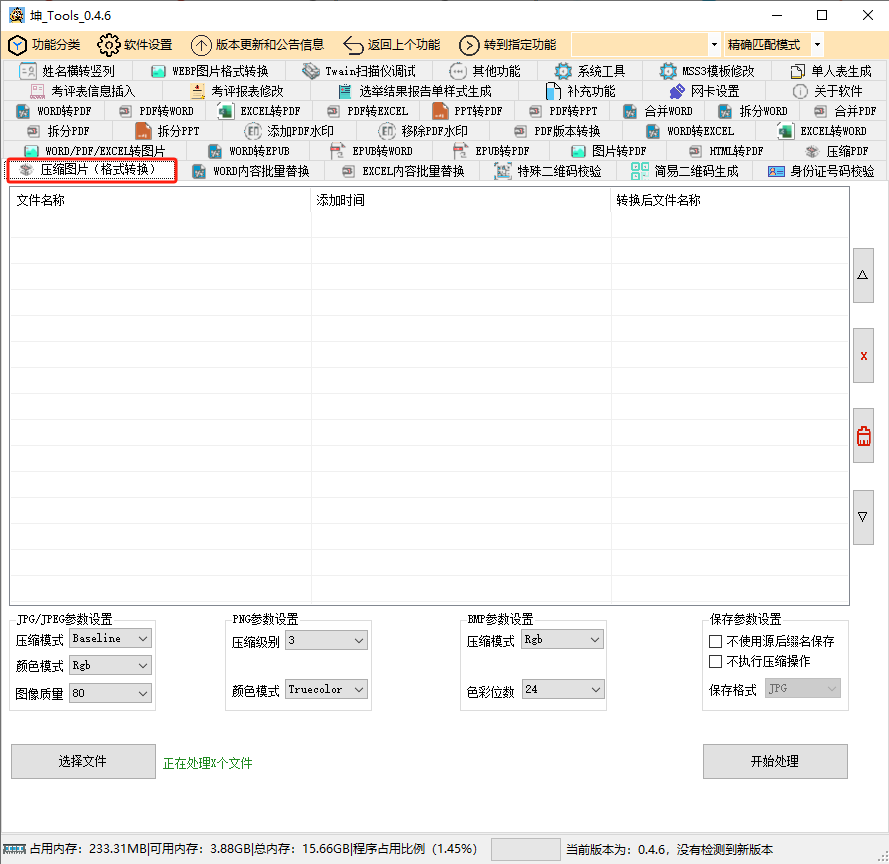The image size is (889, 864).
Task: Click the 功能分类 cube icon
Action: coord(17,45)
